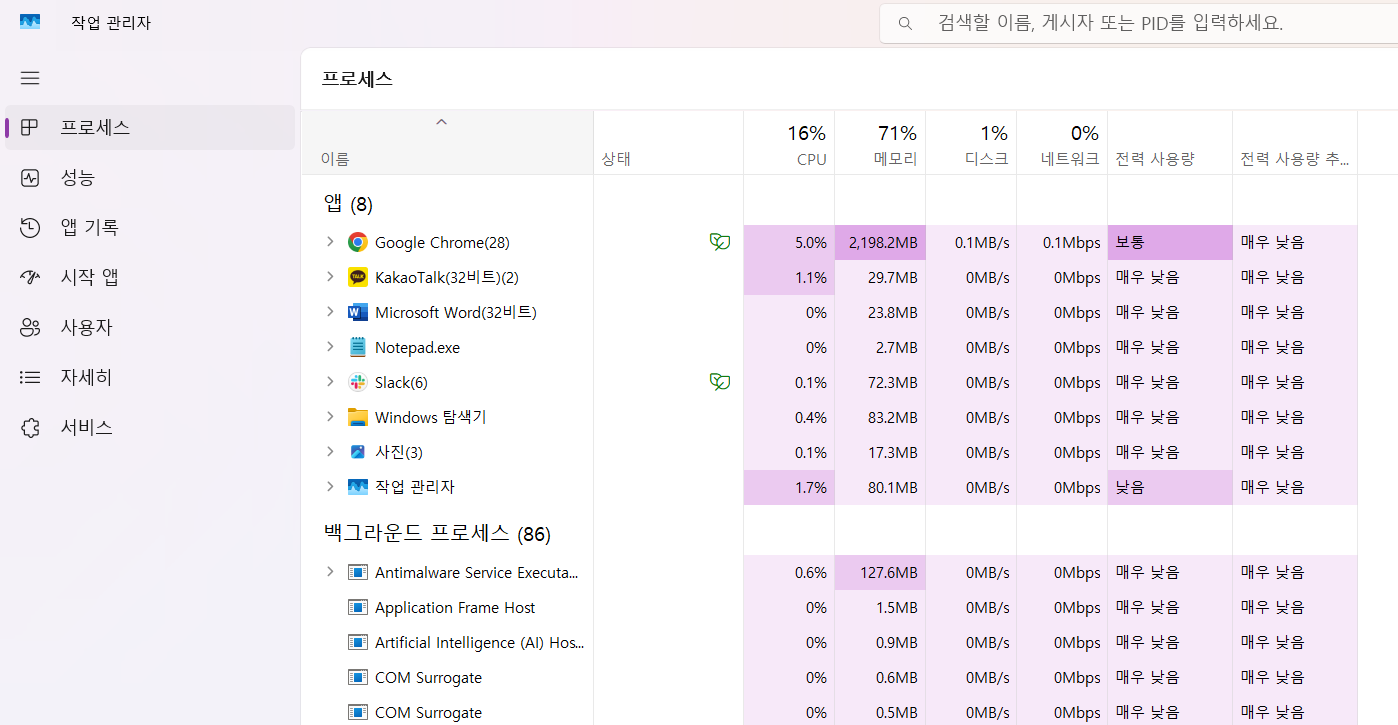Expand the 사진(3) process group
The image size is (1398, 725).
pyautogui.click(x=330, y=452)
